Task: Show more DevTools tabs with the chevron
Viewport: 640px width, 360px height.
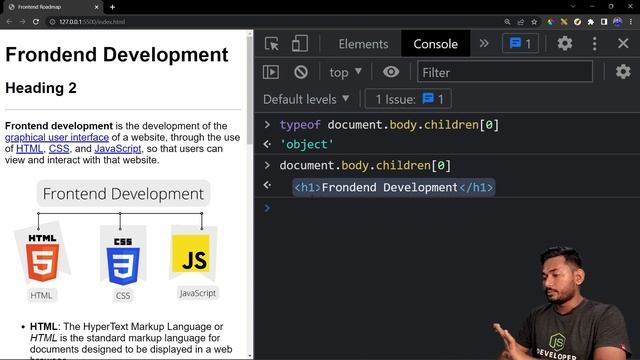Action: pyautogui.click(x=484, y=43)
